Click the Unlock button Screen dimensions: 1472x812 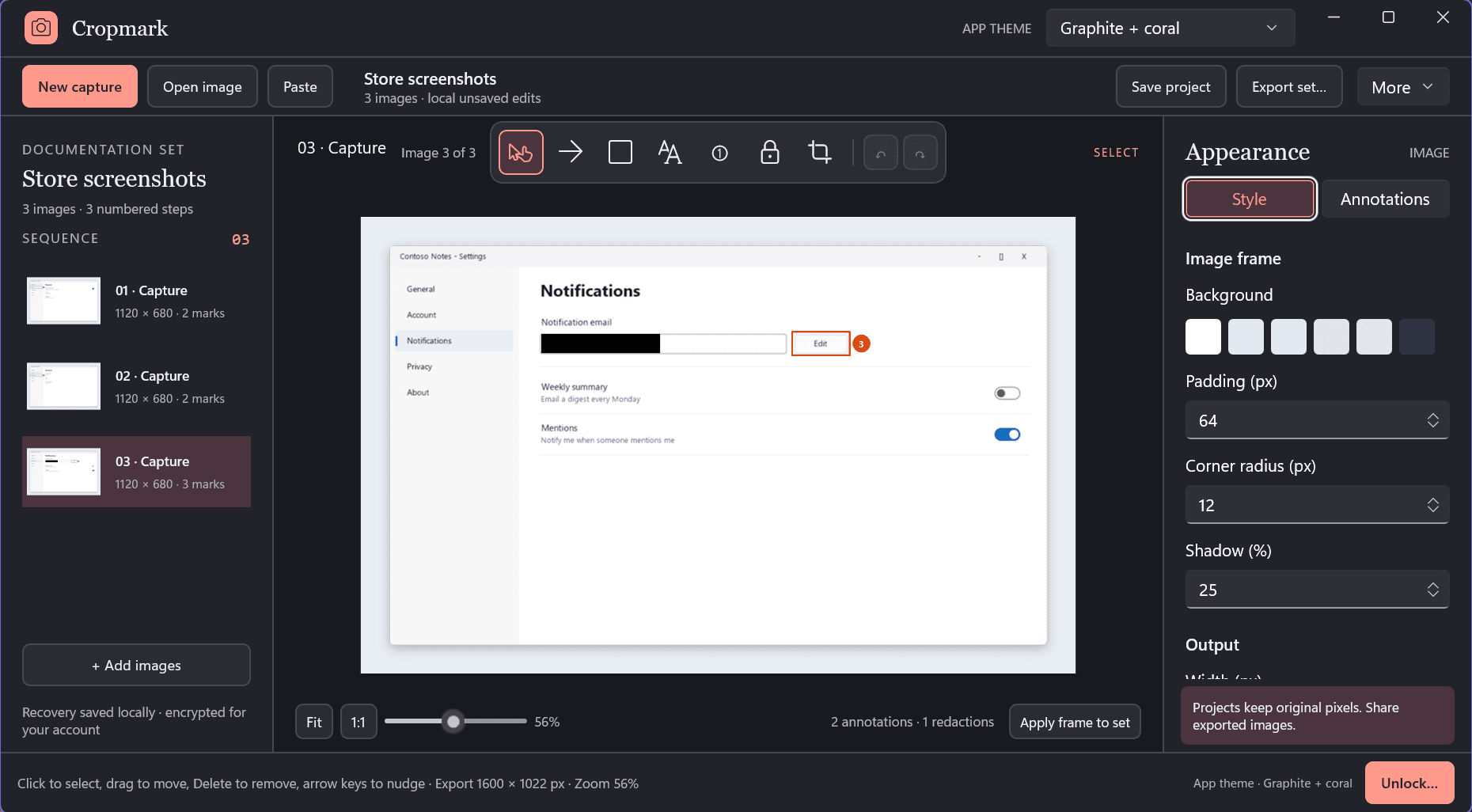[x=1409, y=784]
